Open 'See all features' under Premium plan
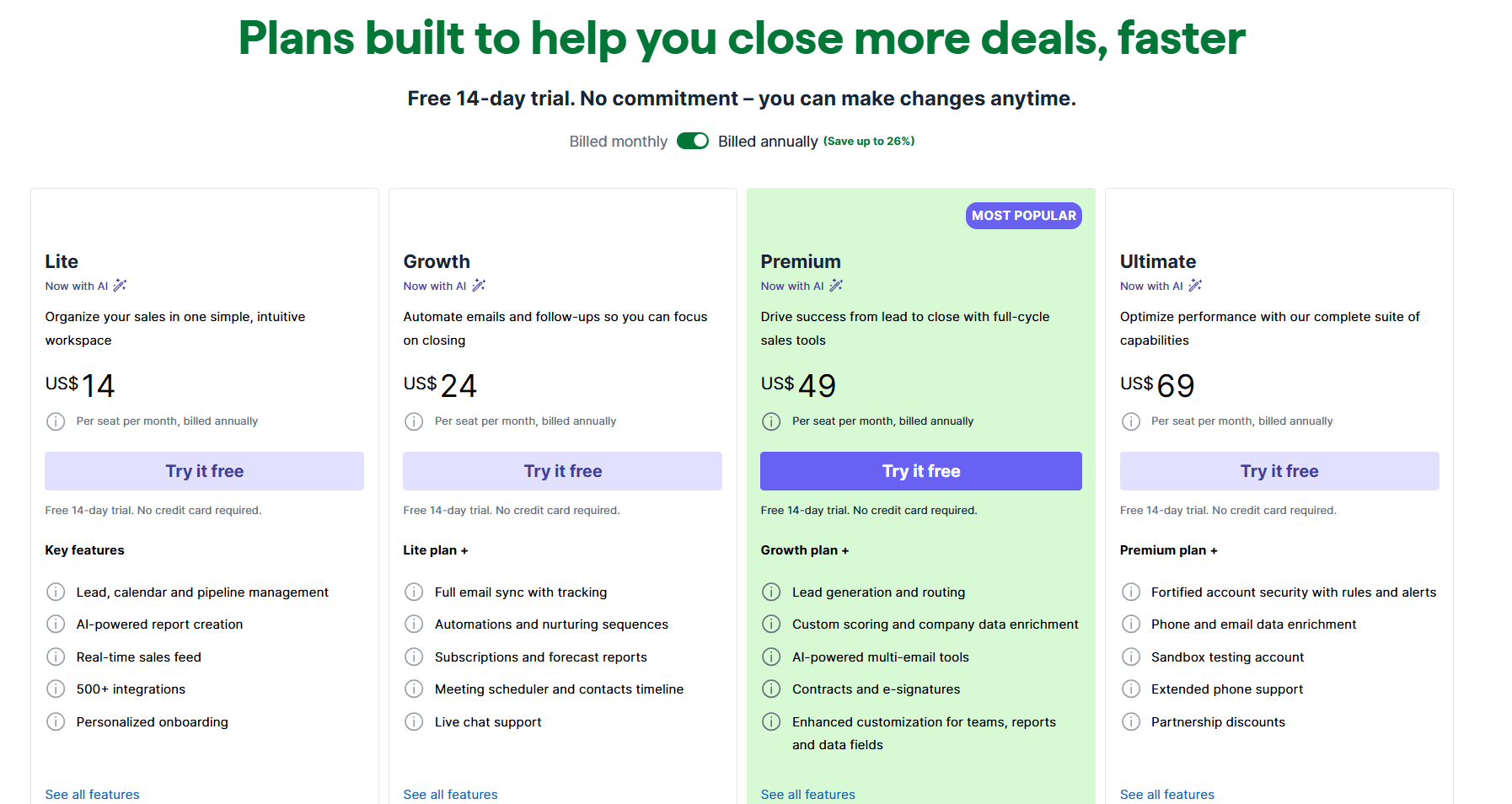Viewport: 1512px width, 804px height. (807, 794)
